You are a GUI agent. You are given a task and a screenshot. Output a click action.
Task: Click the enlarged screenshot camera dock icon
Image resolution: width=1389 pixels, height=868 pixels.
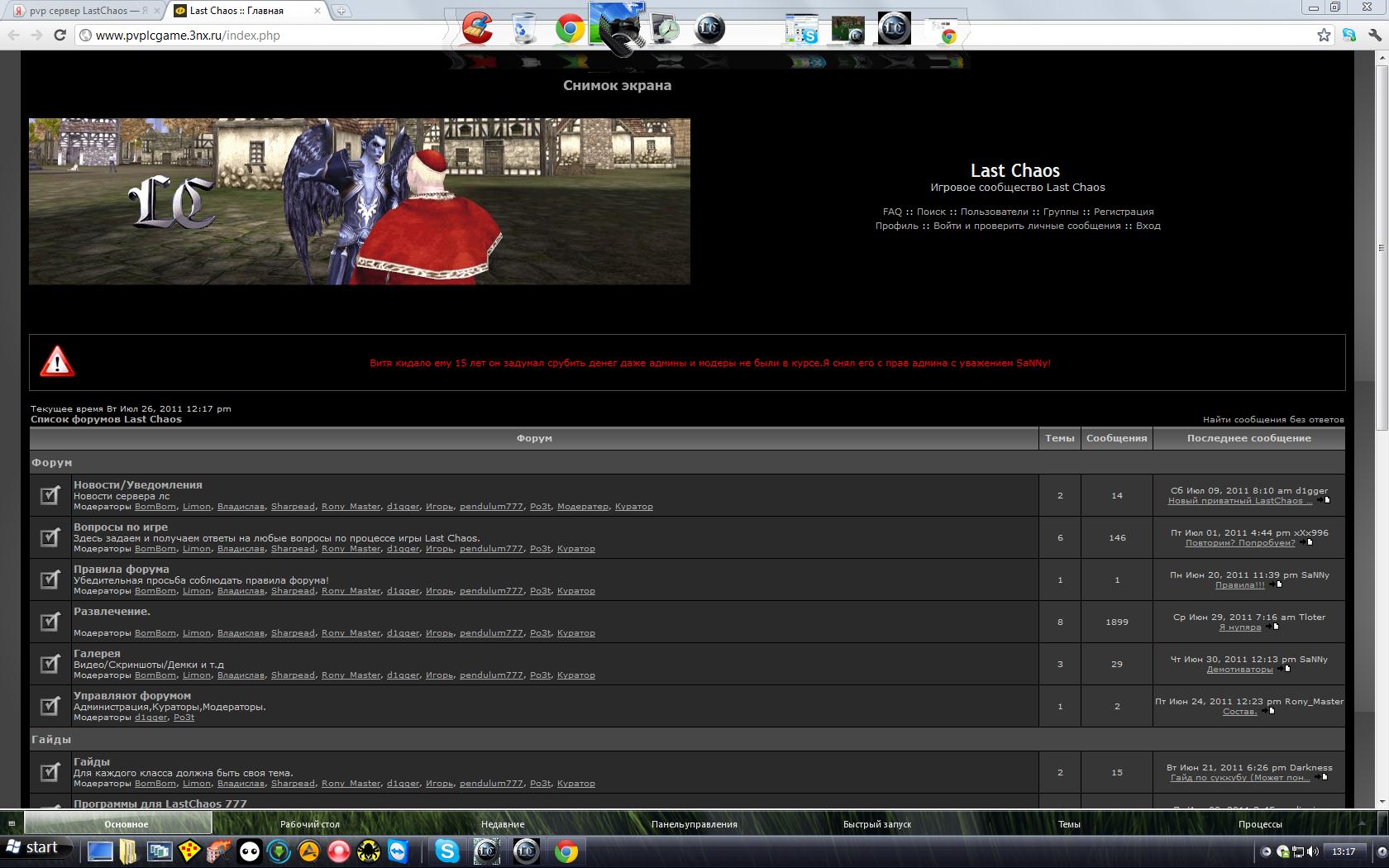616,28
